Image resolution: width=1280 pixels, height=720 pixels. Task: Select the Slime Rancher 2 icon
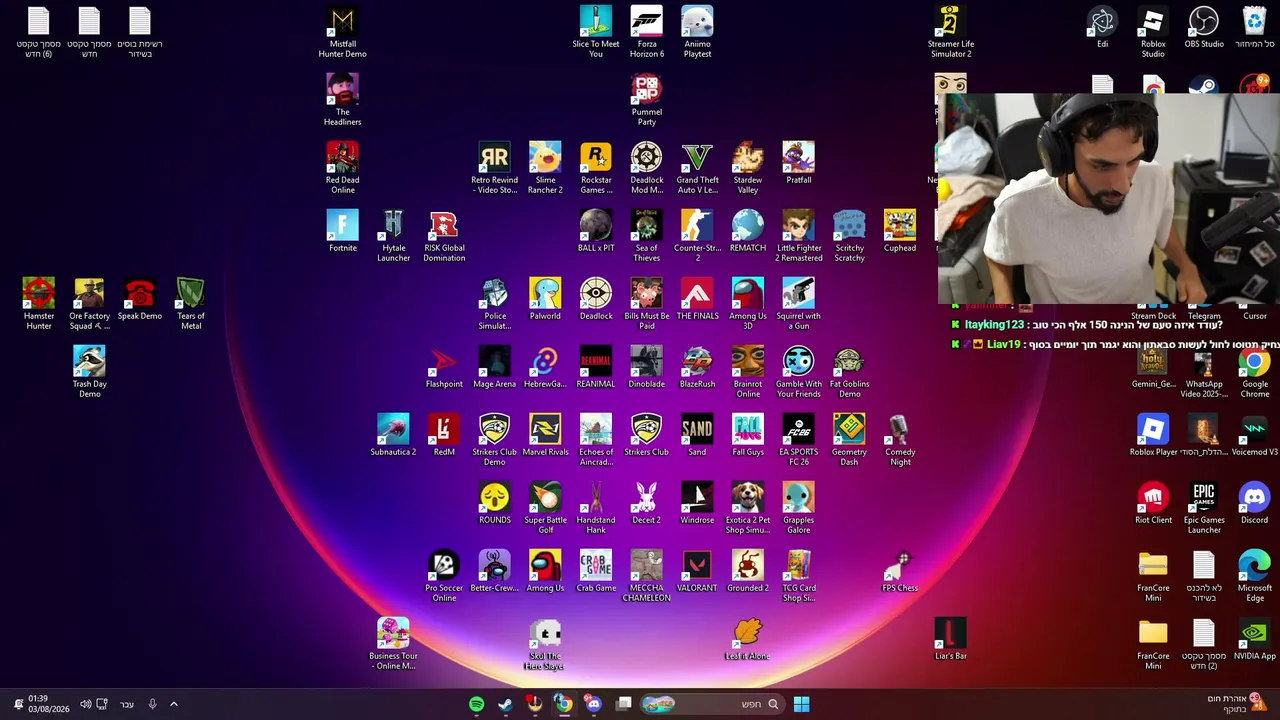pyautogui.click(x=545, y=168)
